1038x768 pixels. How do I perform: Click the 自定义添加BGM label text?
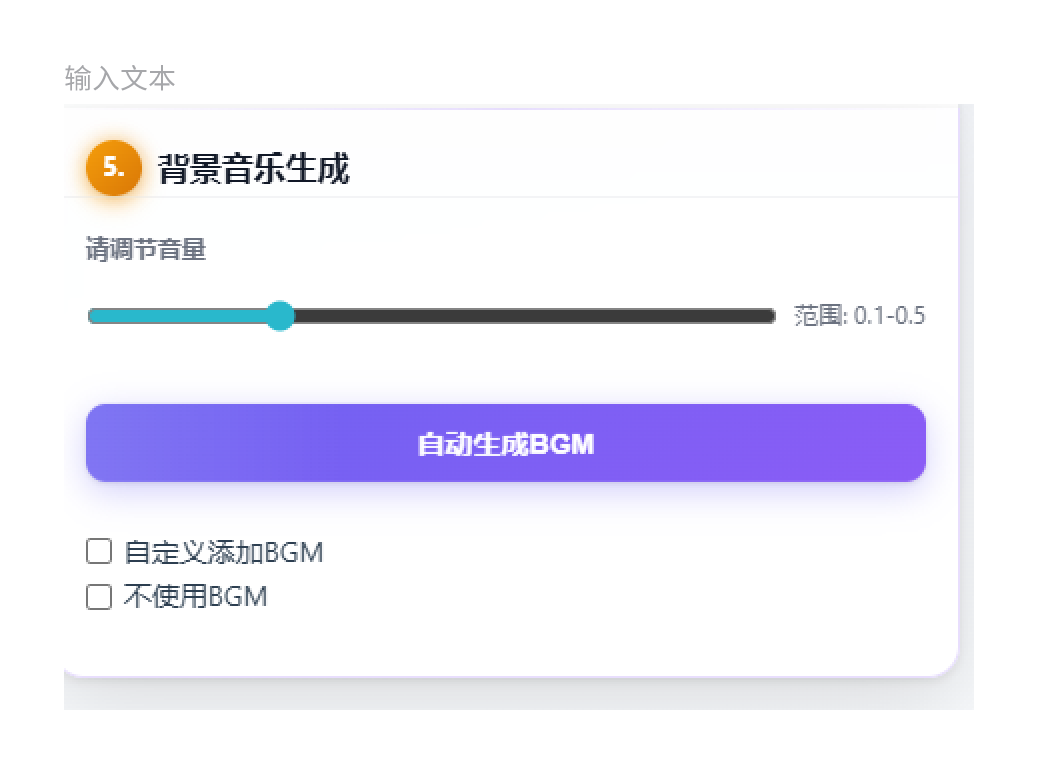[x=223, y=552]
